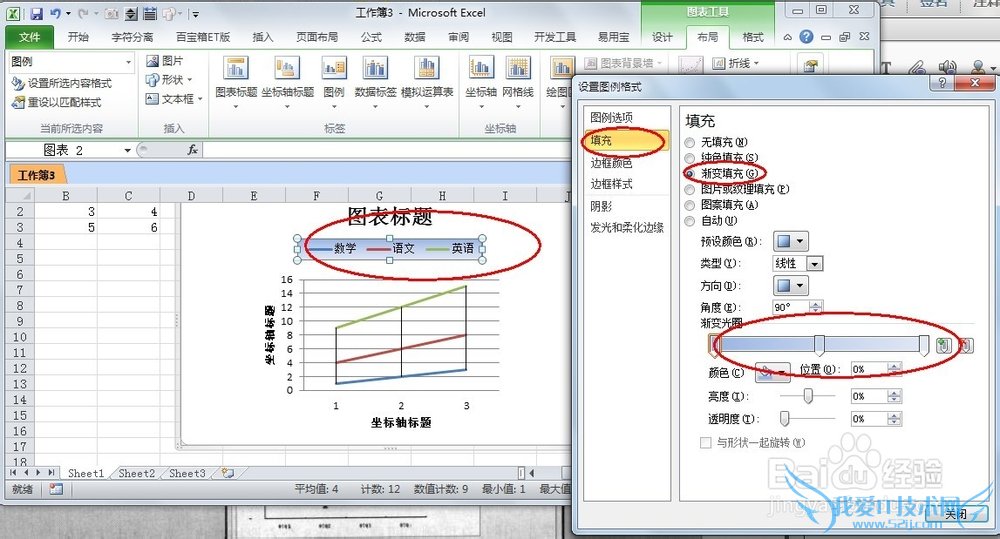The height and width of the screenshot is (539, 1000).
Task: Click the Angle (角度) spinner arrows
Action: 816,307
